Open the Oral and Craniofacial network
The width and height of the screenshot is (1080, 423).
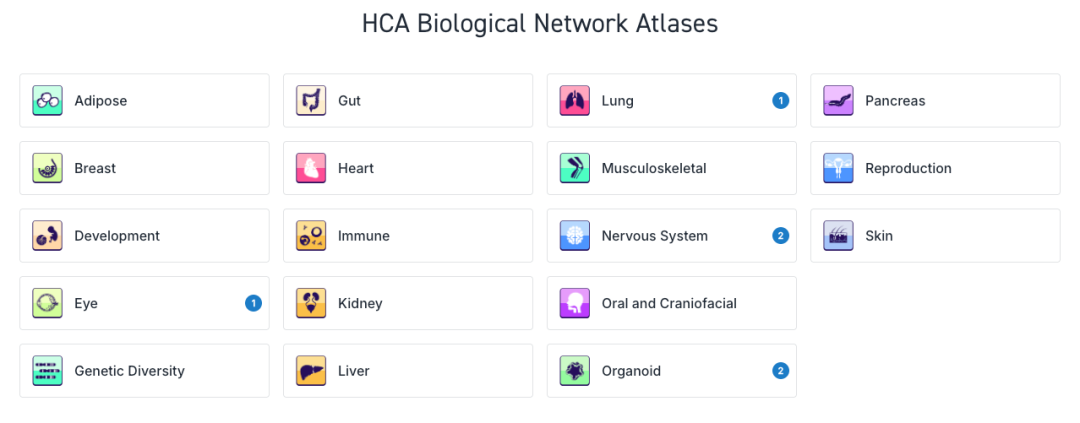click(672, 303)
